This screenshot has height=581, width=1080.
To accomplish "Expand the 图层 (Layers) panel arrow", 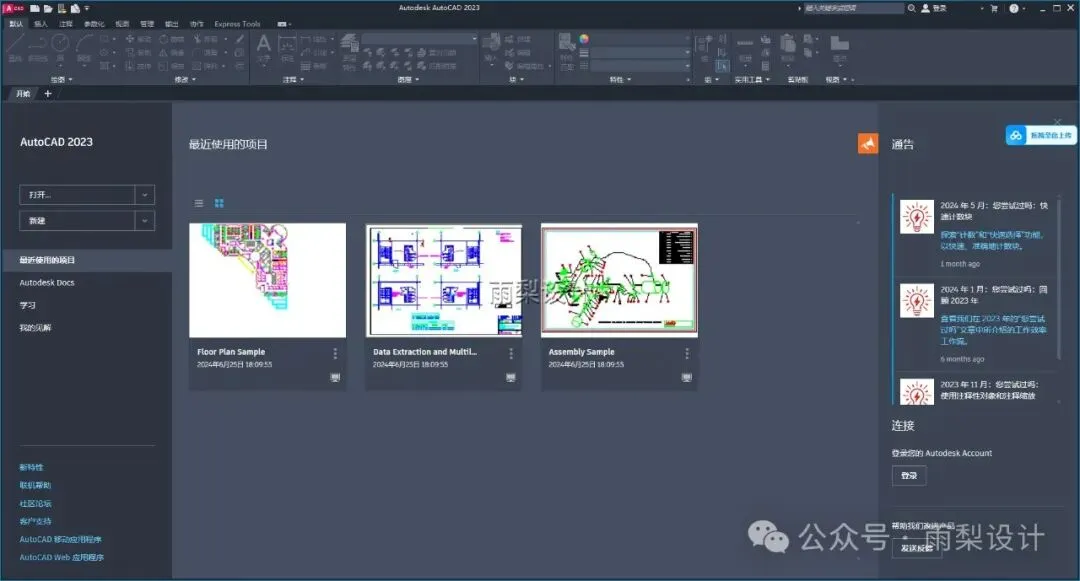I will (417, 80).
